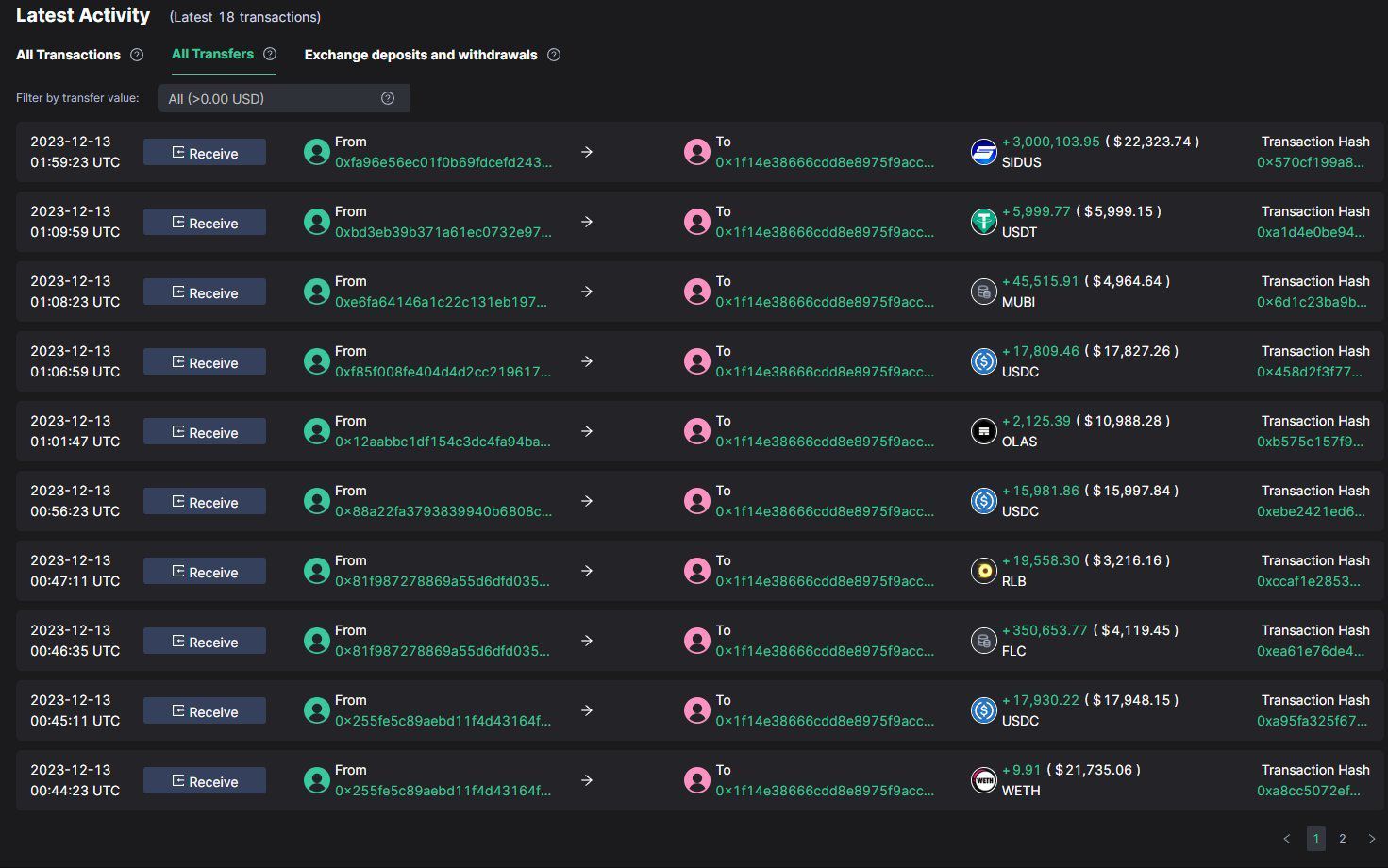Switch to the All Transactions tab
Viewport: 1388px width, 868px height.
coord(68,55)
